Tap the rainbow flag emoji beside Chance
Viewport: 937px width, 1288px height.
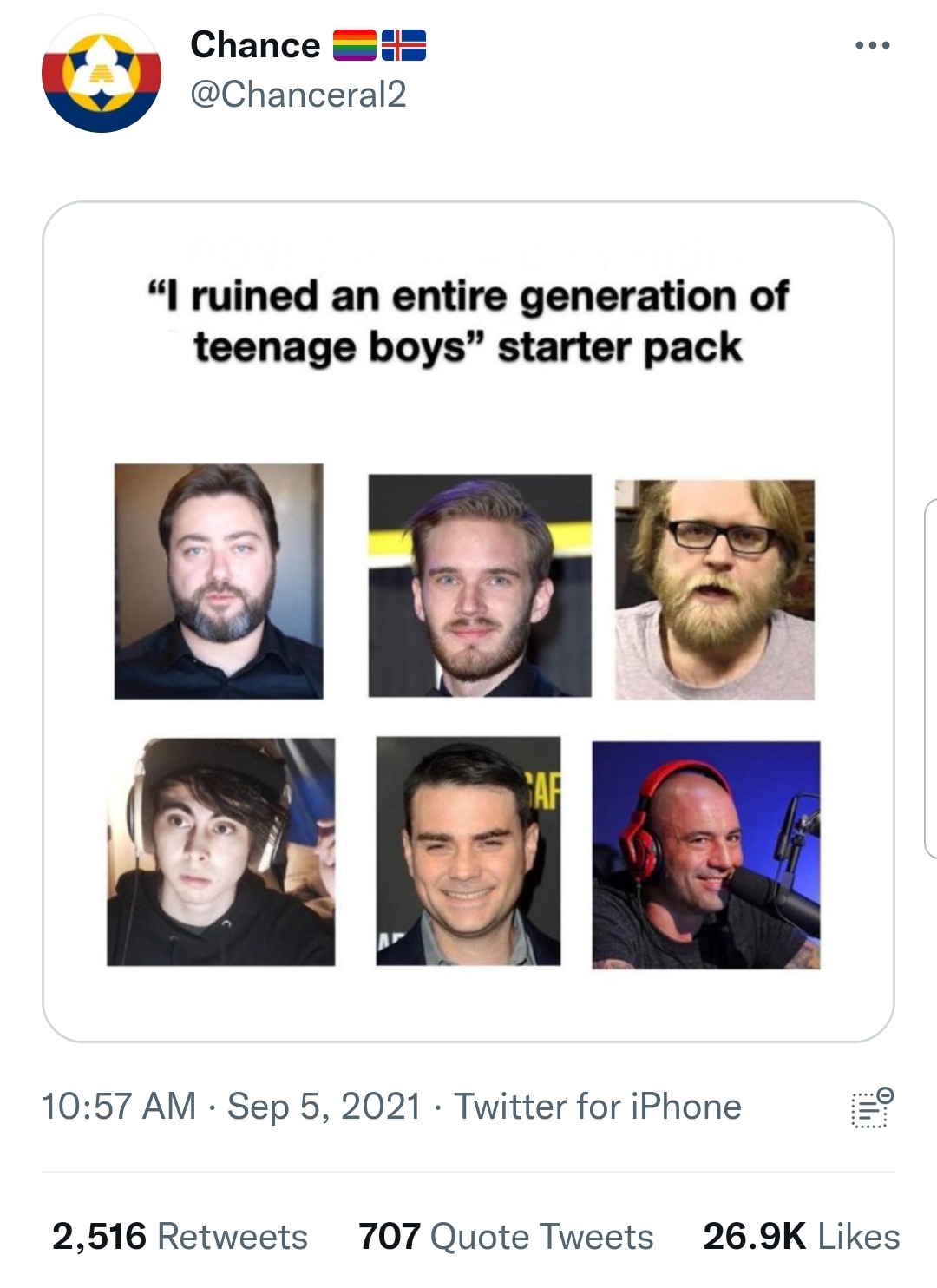pos(355,45)
